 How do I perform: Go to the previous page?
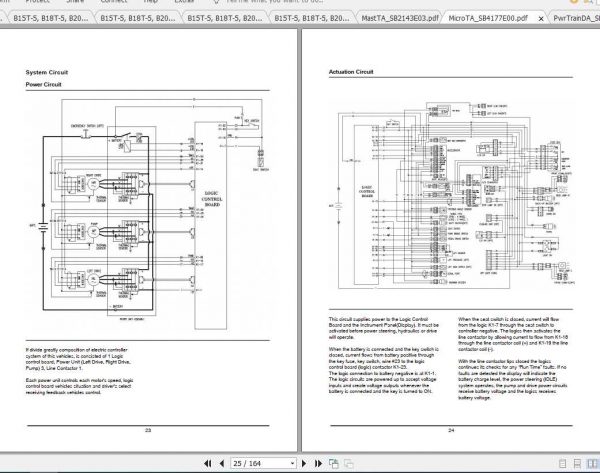pos(222,463)
